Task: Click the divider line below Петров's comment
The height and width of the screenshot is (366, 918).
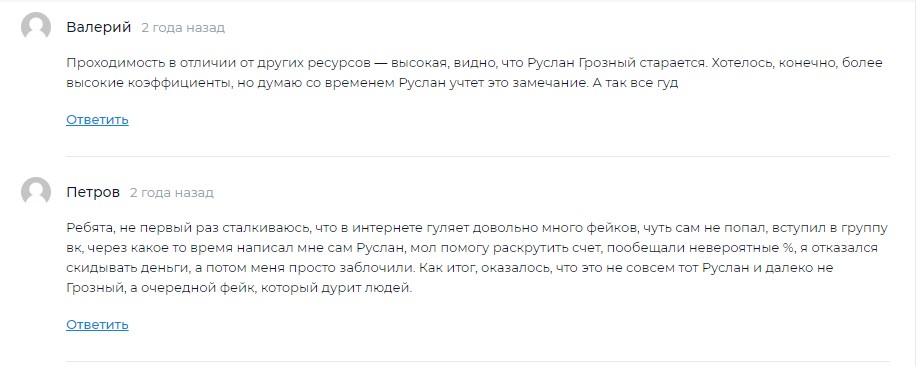Action: point(478,361)
